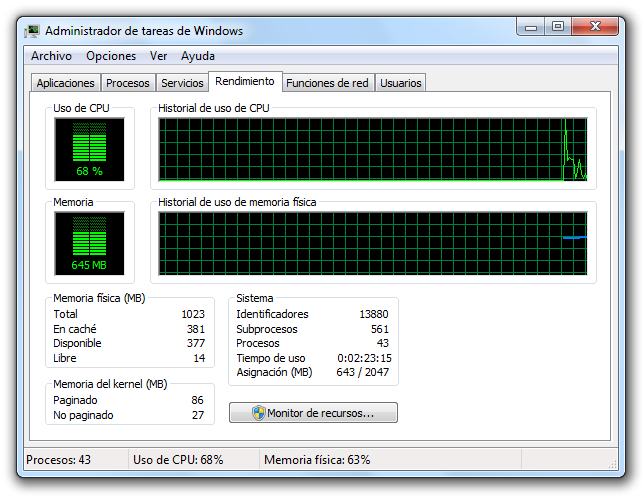Click the CPU usage gauge showing 68 %
This screenshot has width=643, height=500.
pyautogui.click(x=89, y=149)
